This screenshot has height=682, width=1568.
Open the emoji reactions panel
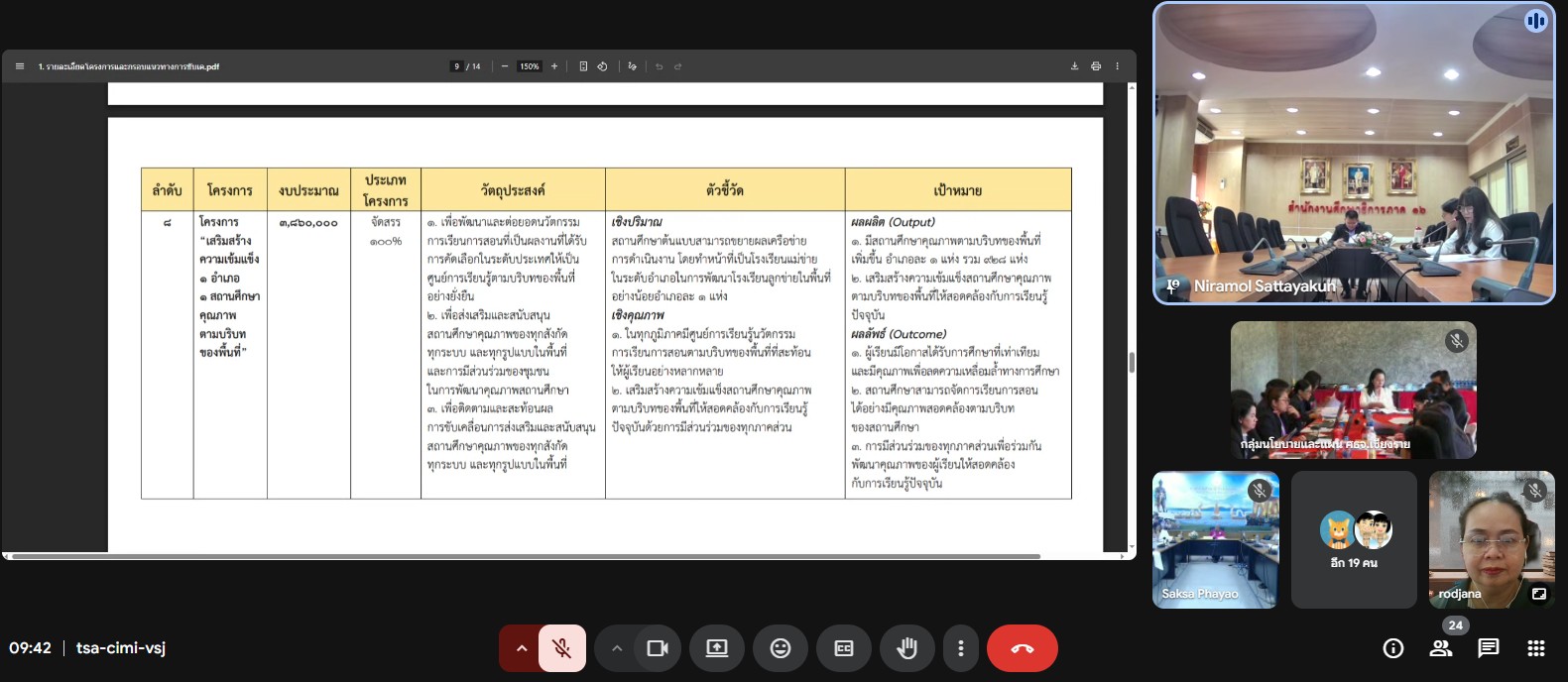tap(781, 648)
